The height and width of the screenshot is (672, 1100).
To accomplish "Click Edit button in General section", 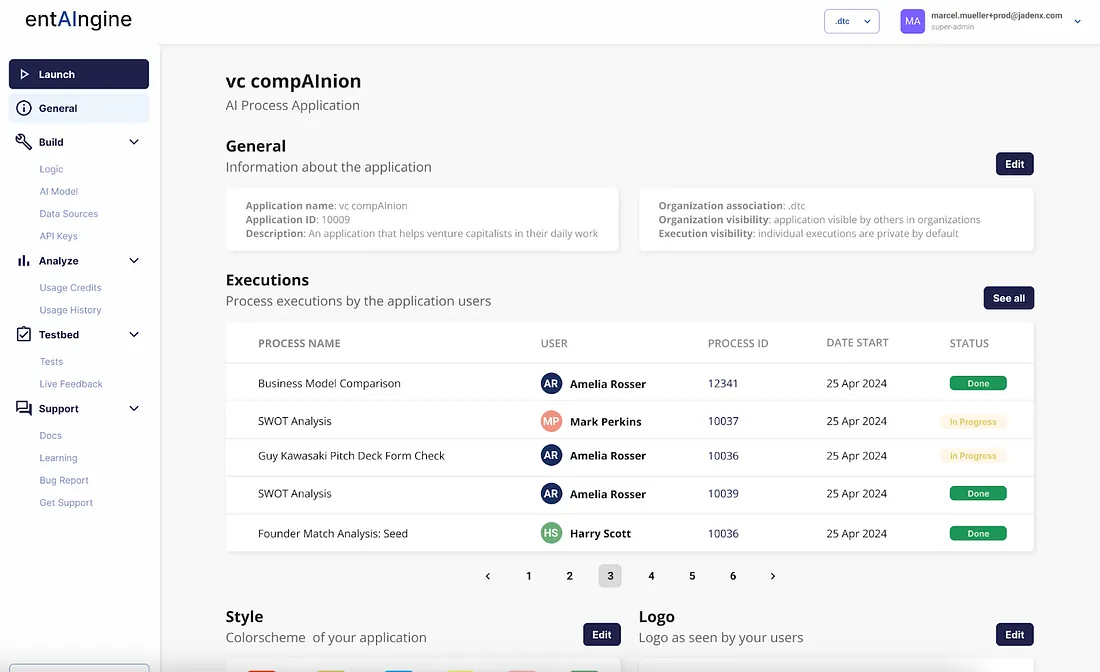I will 1014,164.
